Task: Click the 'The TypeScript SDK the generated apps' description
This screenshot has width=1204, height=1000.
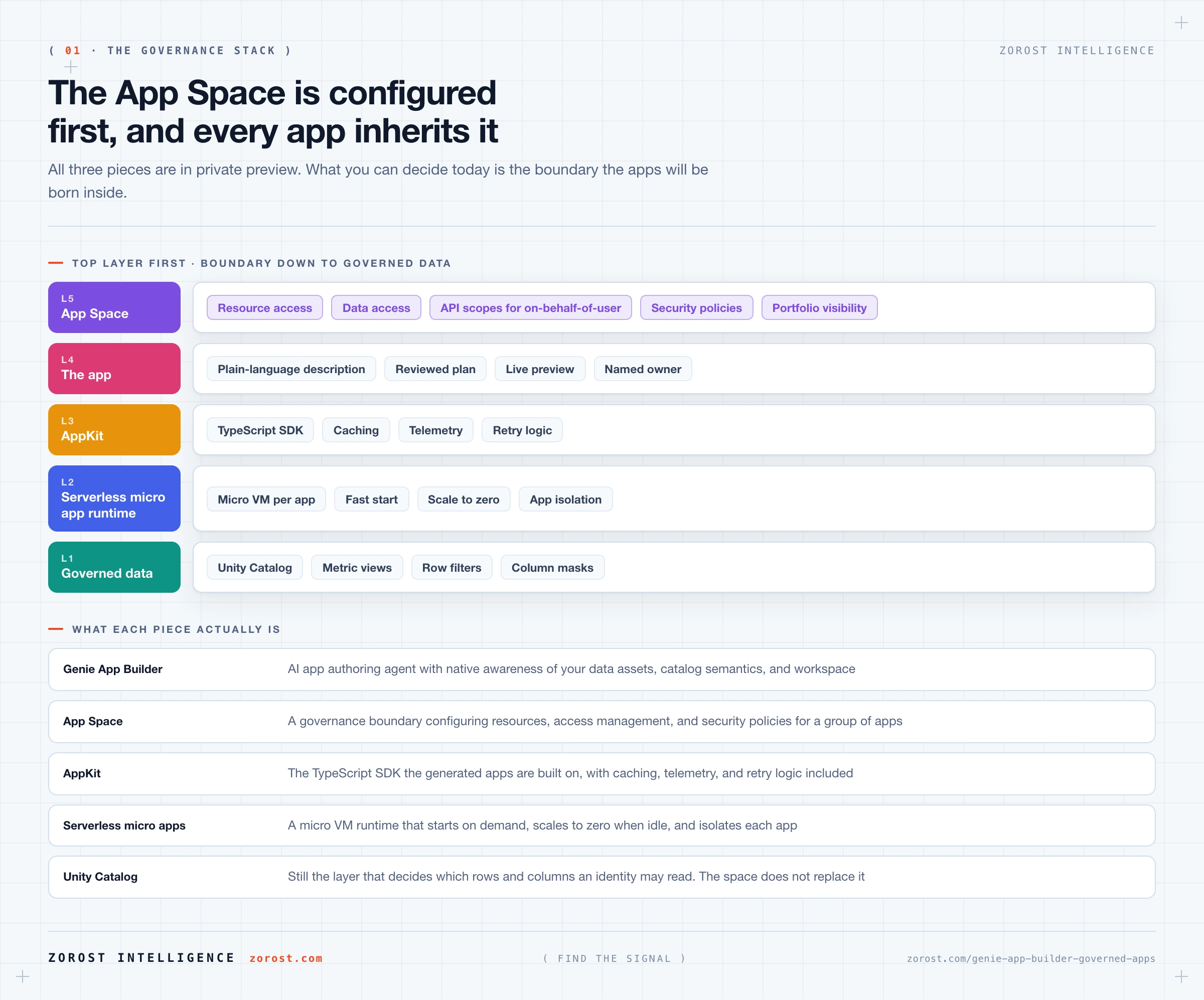Action: pyautogui.click(x=570, y=774)
